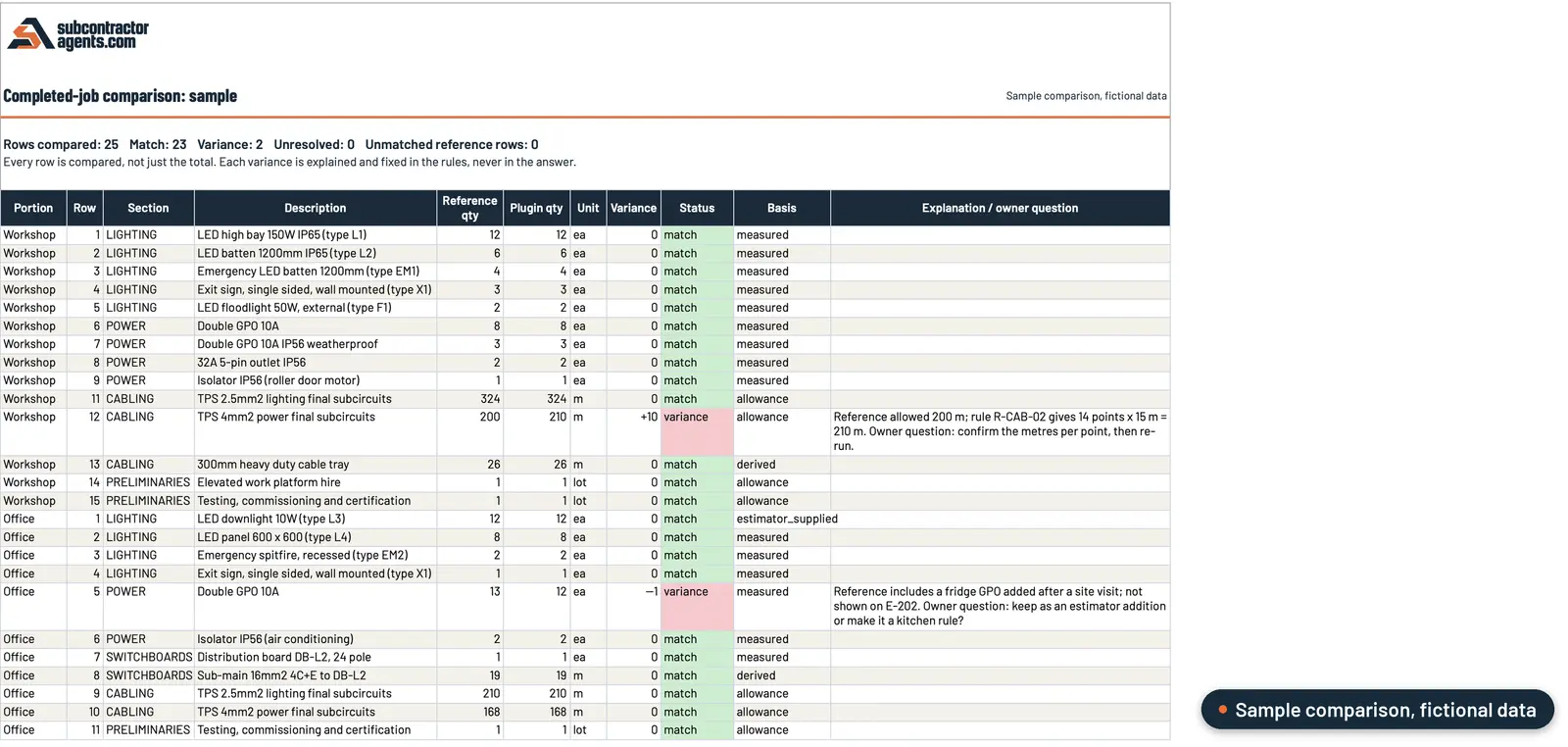
Task: Click the 'Rows compared: 25' summary text
Action: 61,144
